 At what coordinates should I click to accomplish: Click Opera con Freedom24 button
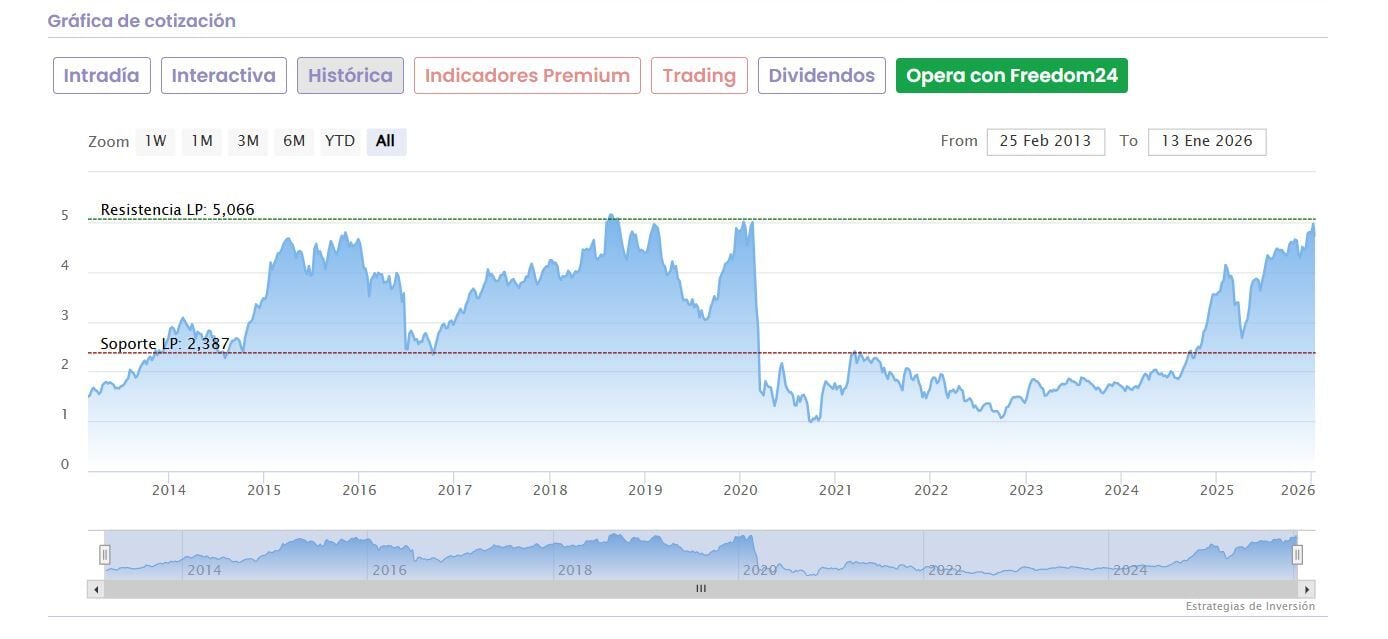1012,75
